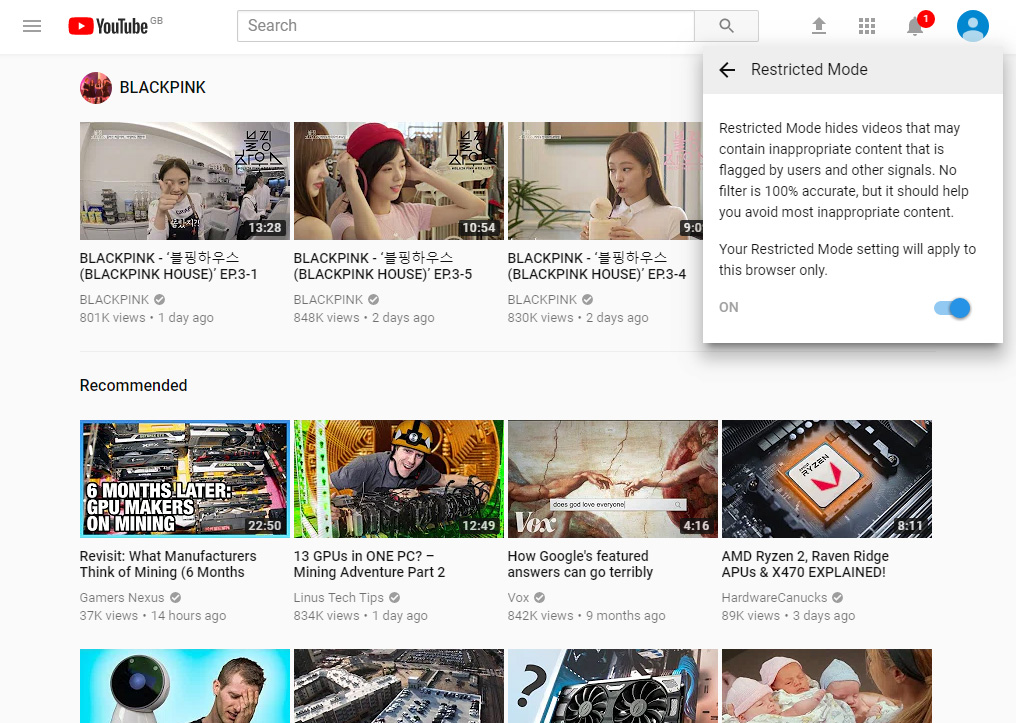
Task: Open the YouTube apps grid
Action: click(x=867, y=26)
